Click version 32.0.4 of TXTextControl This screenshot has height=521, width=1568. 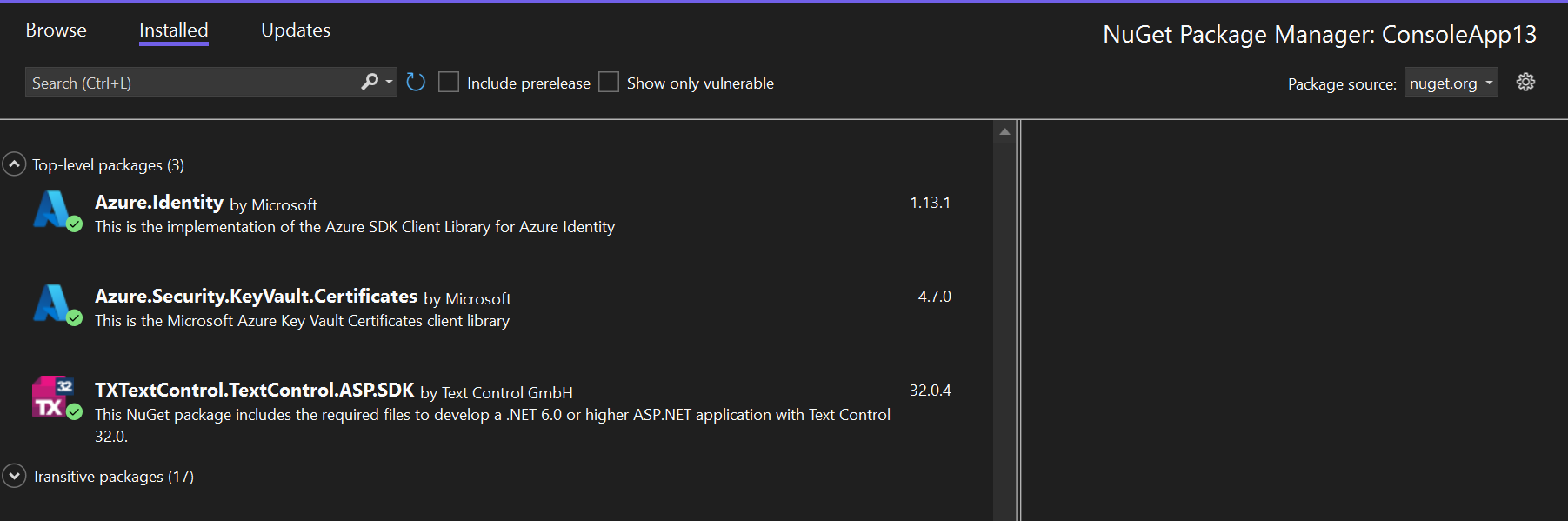[x=930, y=391]
